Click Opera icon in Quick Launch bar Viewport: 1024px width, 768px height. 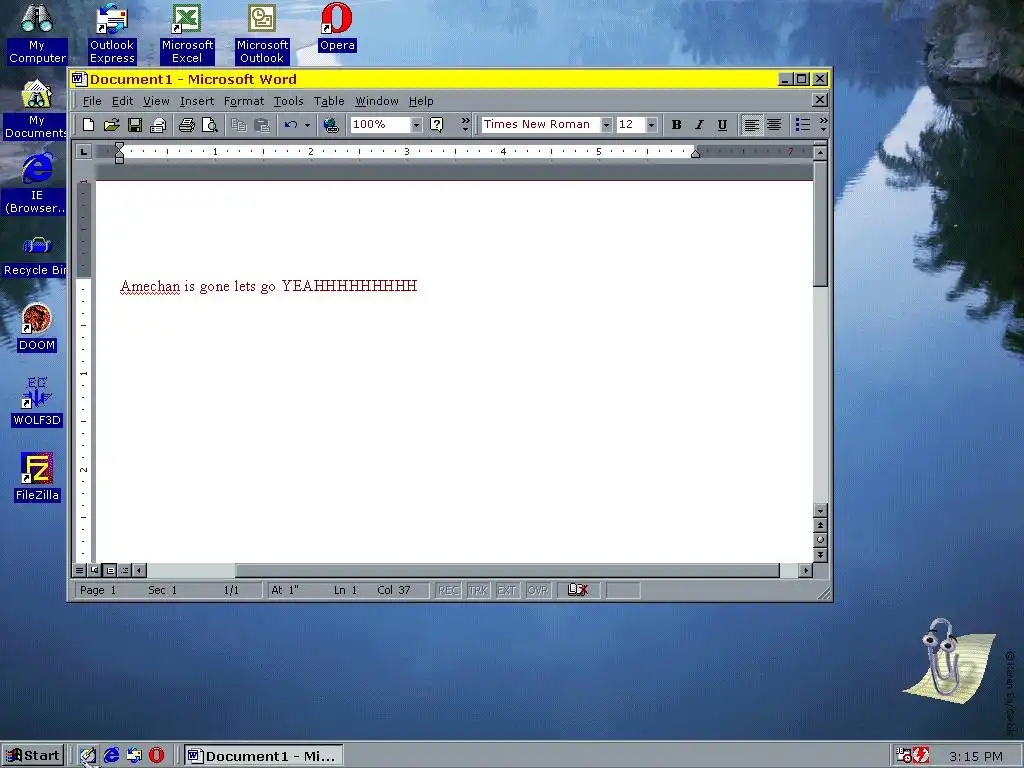[x=156, y=755]
